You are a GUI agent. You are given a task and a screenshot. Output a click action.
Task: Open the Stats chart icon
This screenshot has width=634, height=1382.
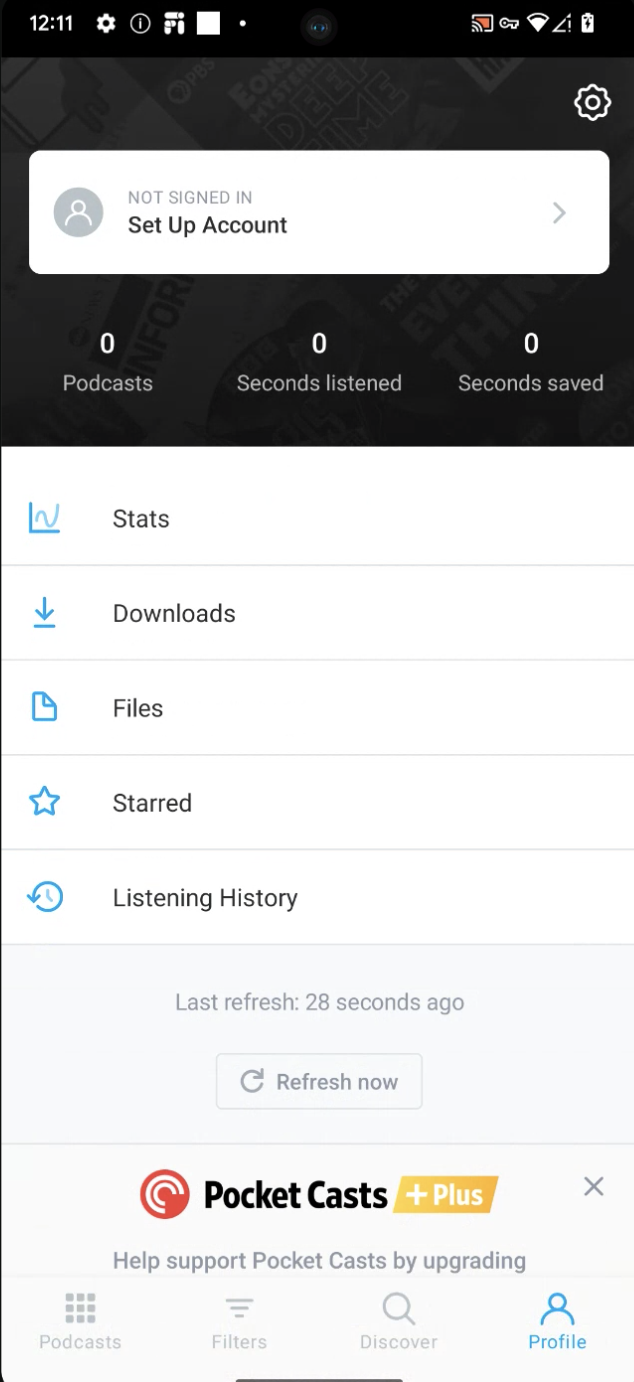tap(44, 518)
